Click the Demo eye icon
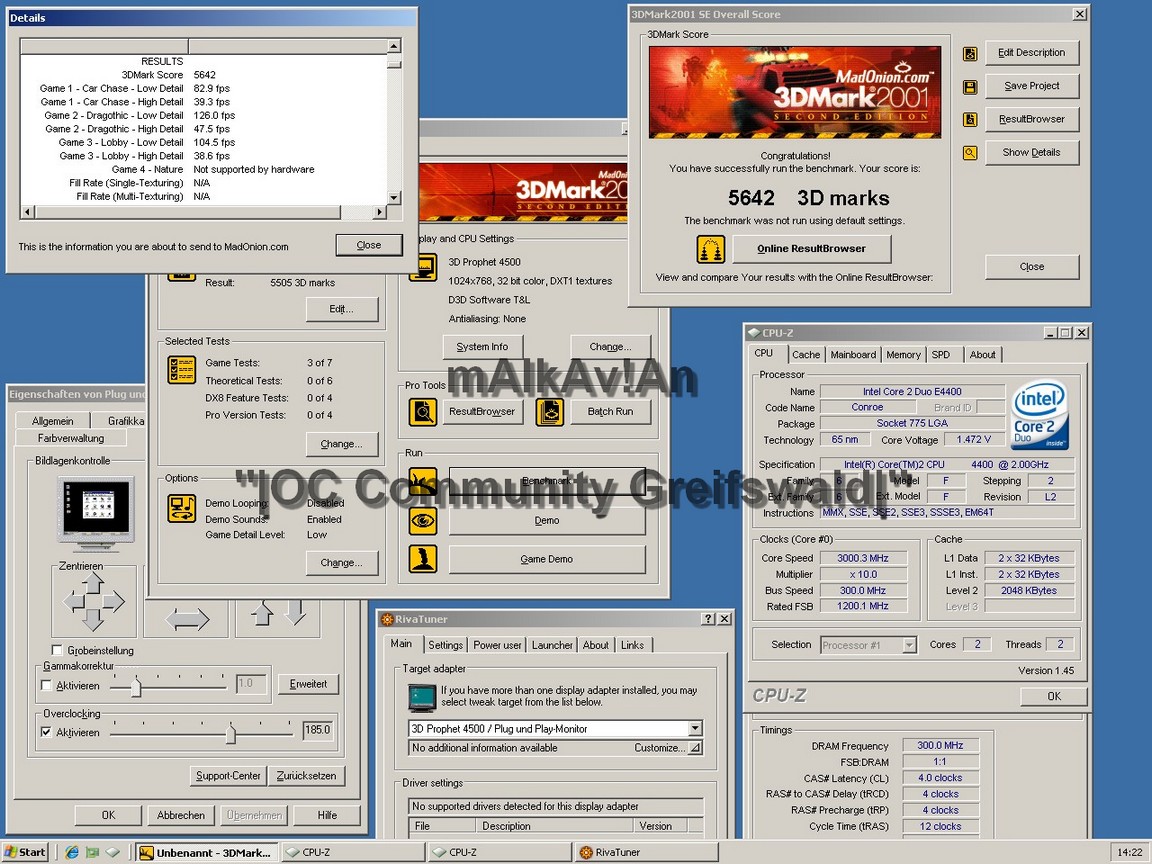 point(423,521)
